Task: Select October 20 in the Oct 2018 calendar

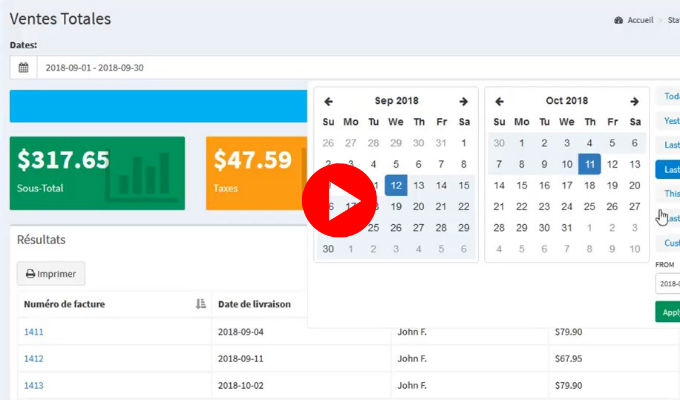Action: [x=634, y=185]
